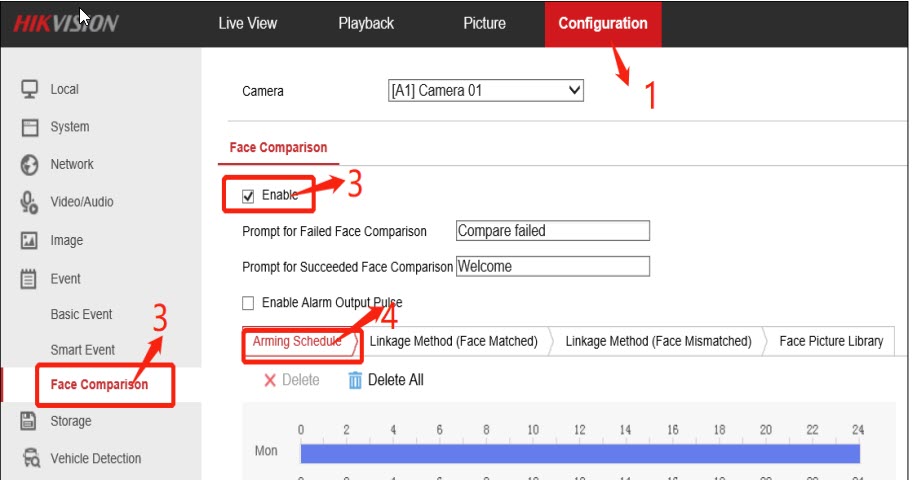Click the Event calendar icon
This screenshot has height=480, width=912.
30,279
